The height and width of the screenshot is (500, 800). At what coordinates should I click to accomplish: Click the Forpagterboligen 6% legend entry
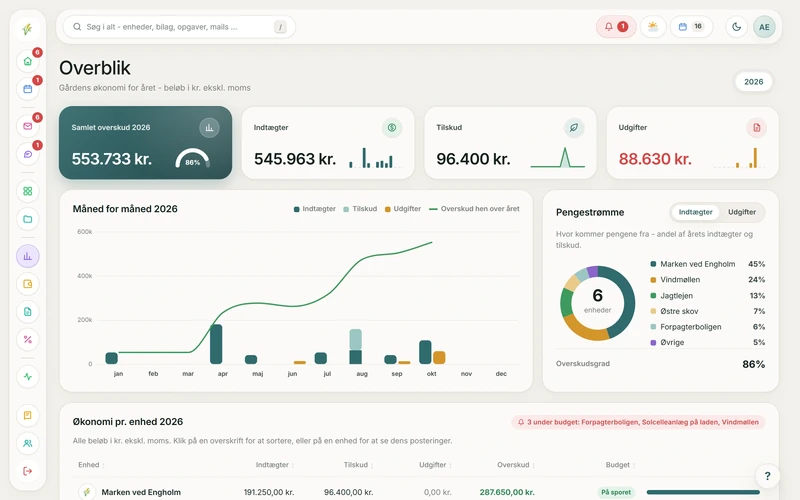pos(708,327)
